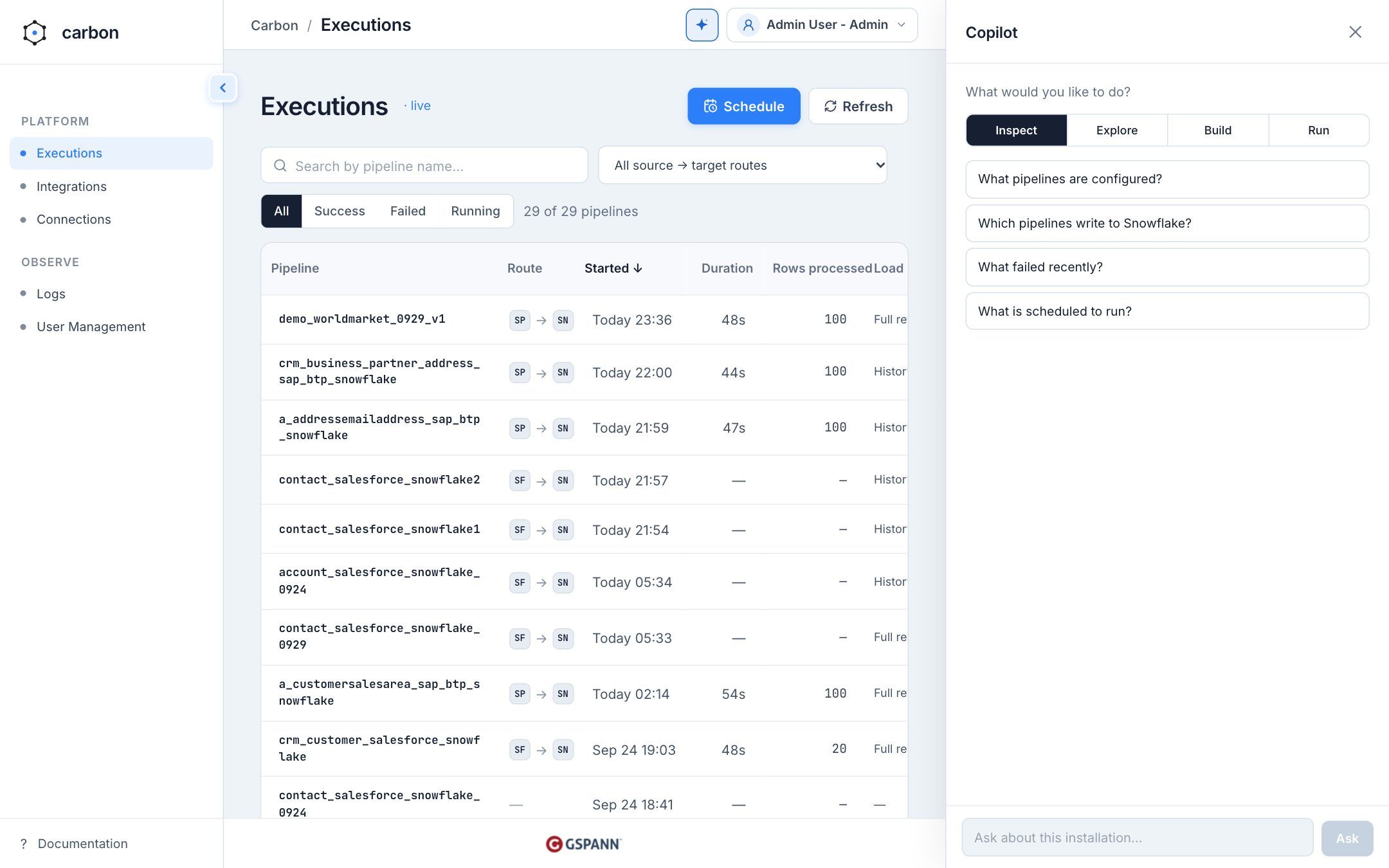Open Copilot via the sparkle icon
This screenshot has height=868, width=1389.
coord(702,25)
